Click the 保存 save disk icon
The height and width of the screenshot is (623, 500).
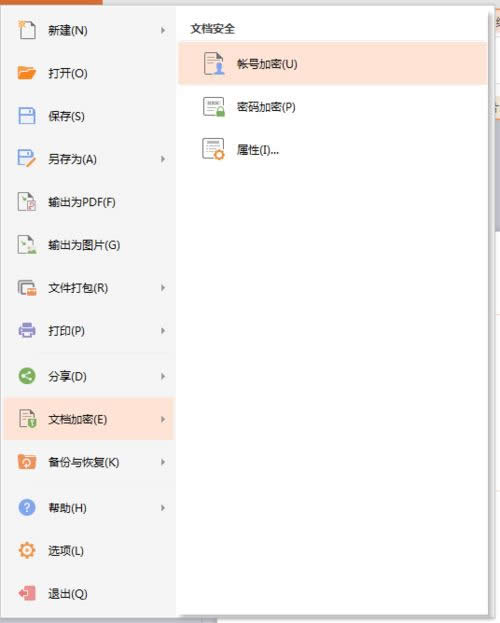27,116
